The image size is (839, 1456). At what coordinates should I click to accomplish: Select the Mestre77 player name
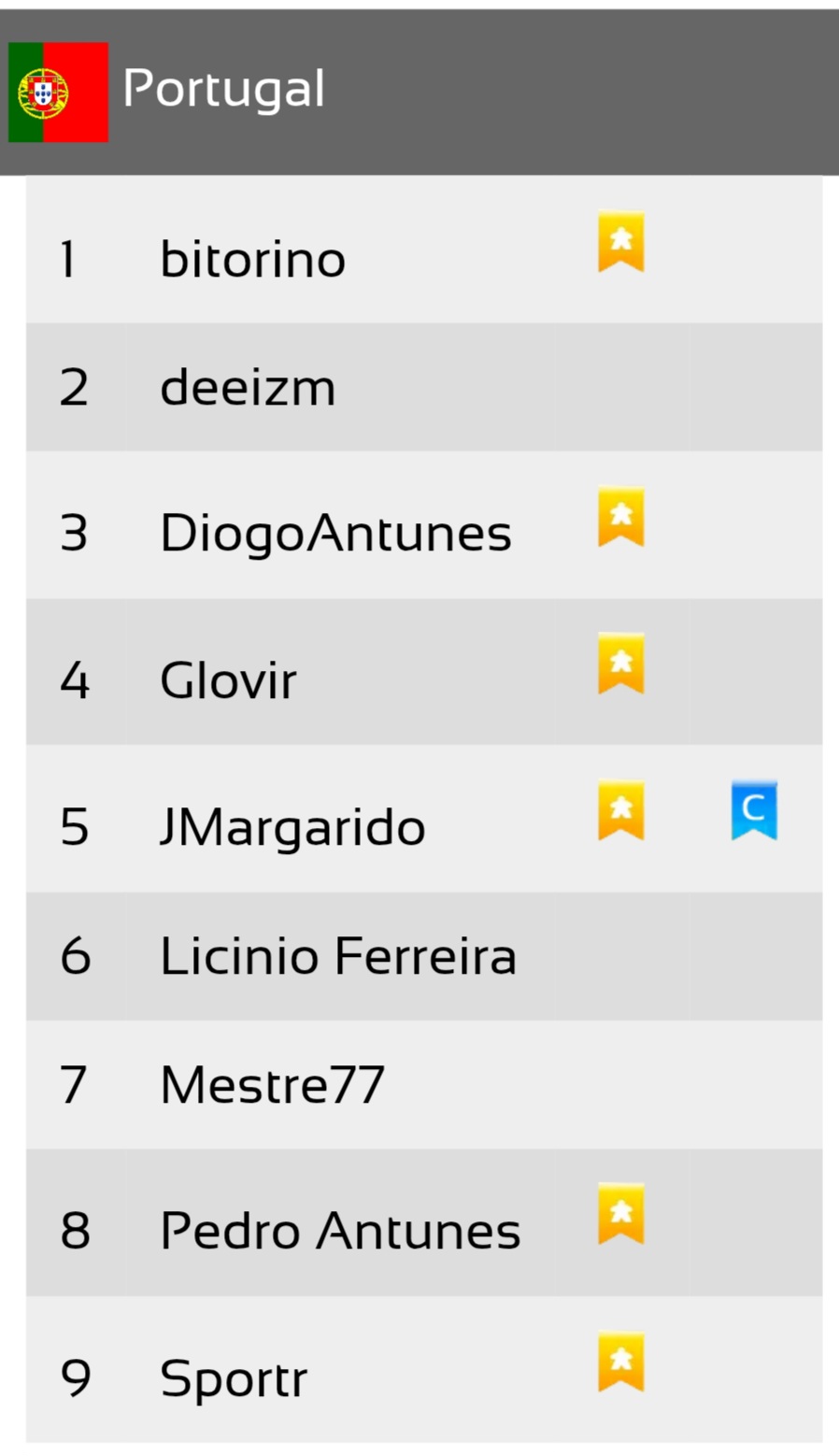click(x=272, y=1085)
